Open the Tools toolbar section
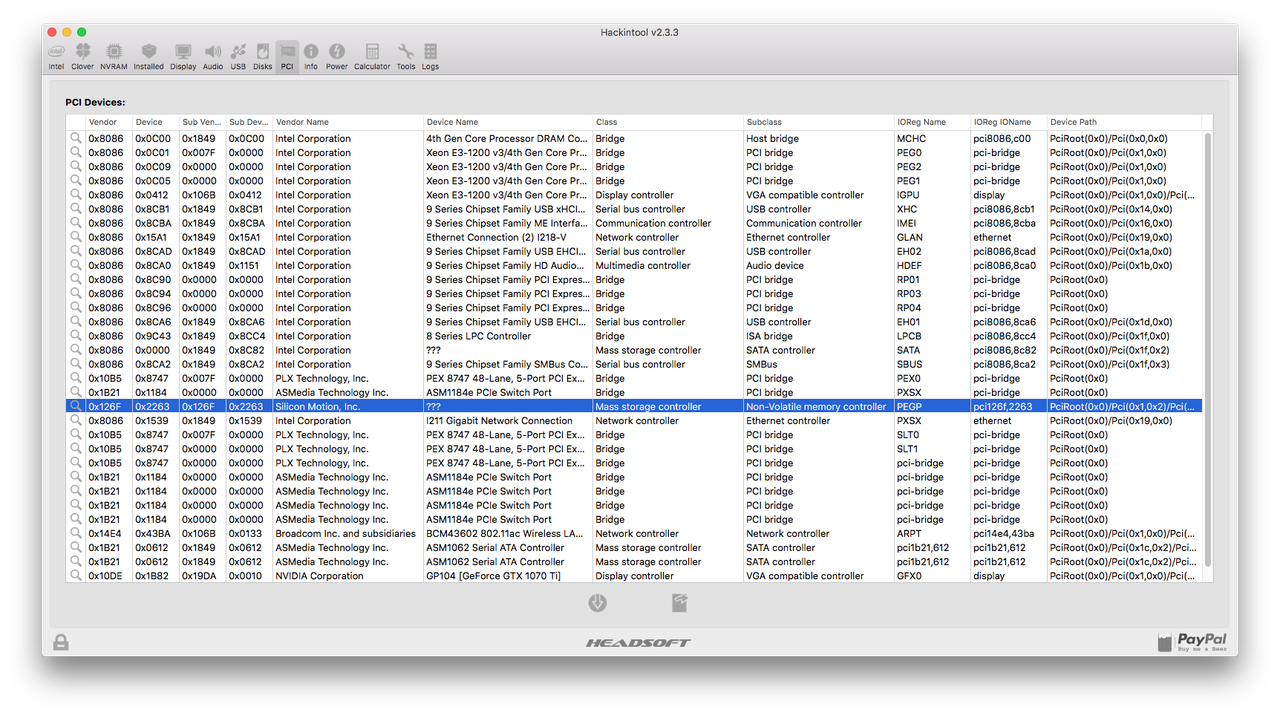 [405, 56]
